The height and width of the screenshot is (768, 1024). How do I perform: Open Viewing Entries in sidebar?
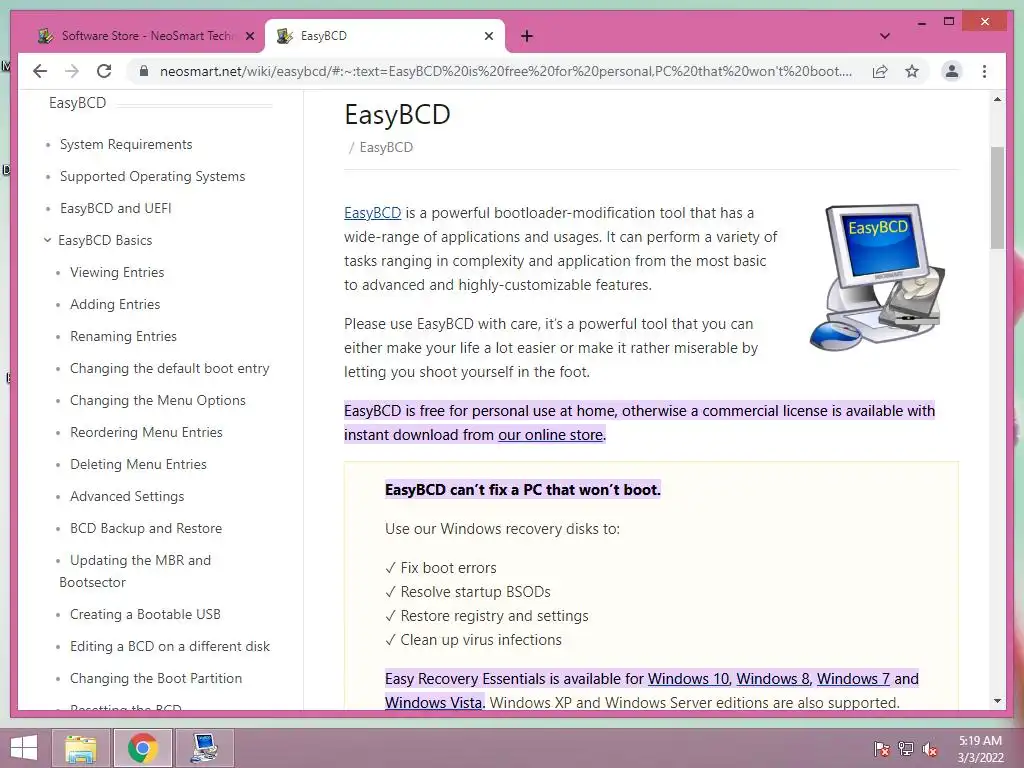coord(117,272)
